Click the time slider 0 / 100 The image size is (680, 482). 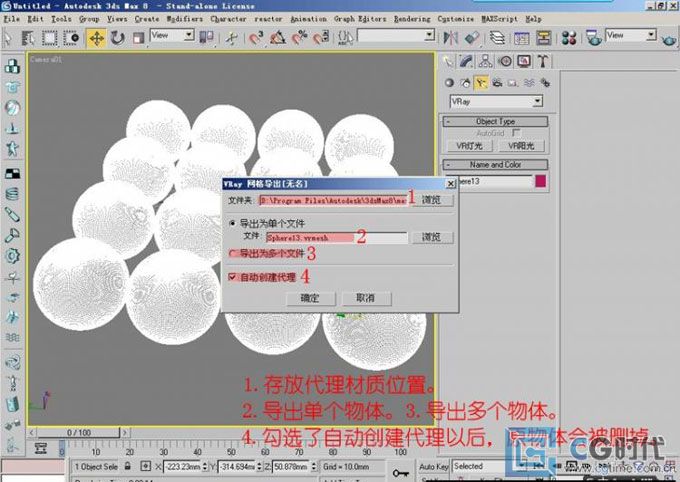(78, 433)
